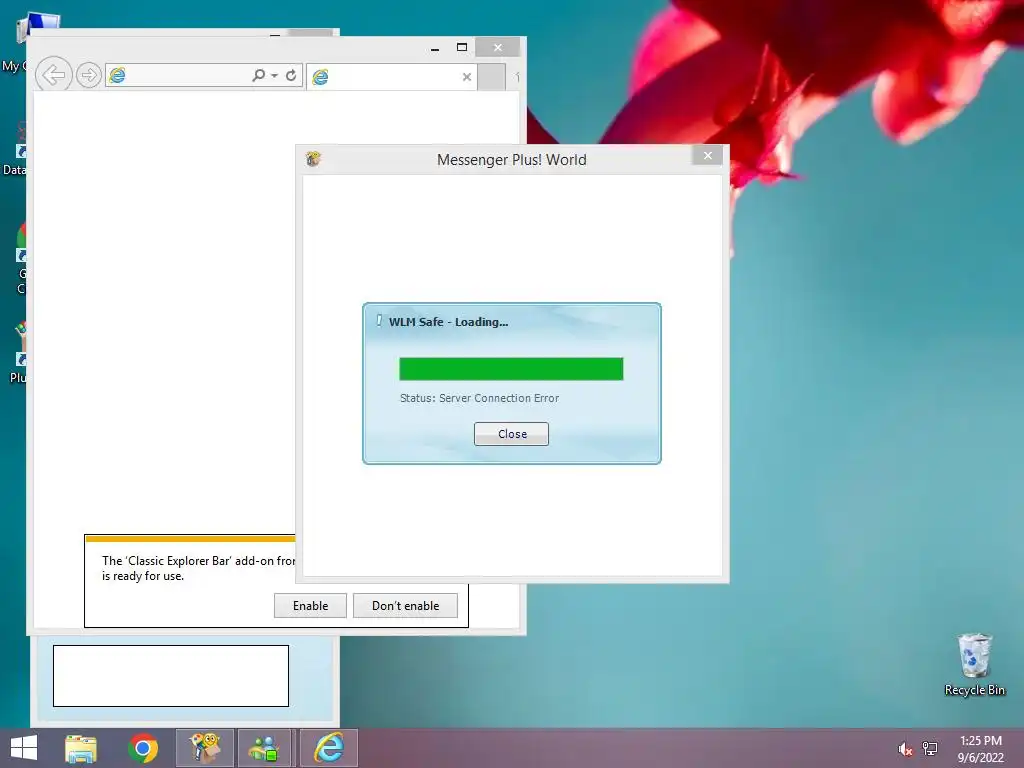Click the search magnifier in address bar

259,75
